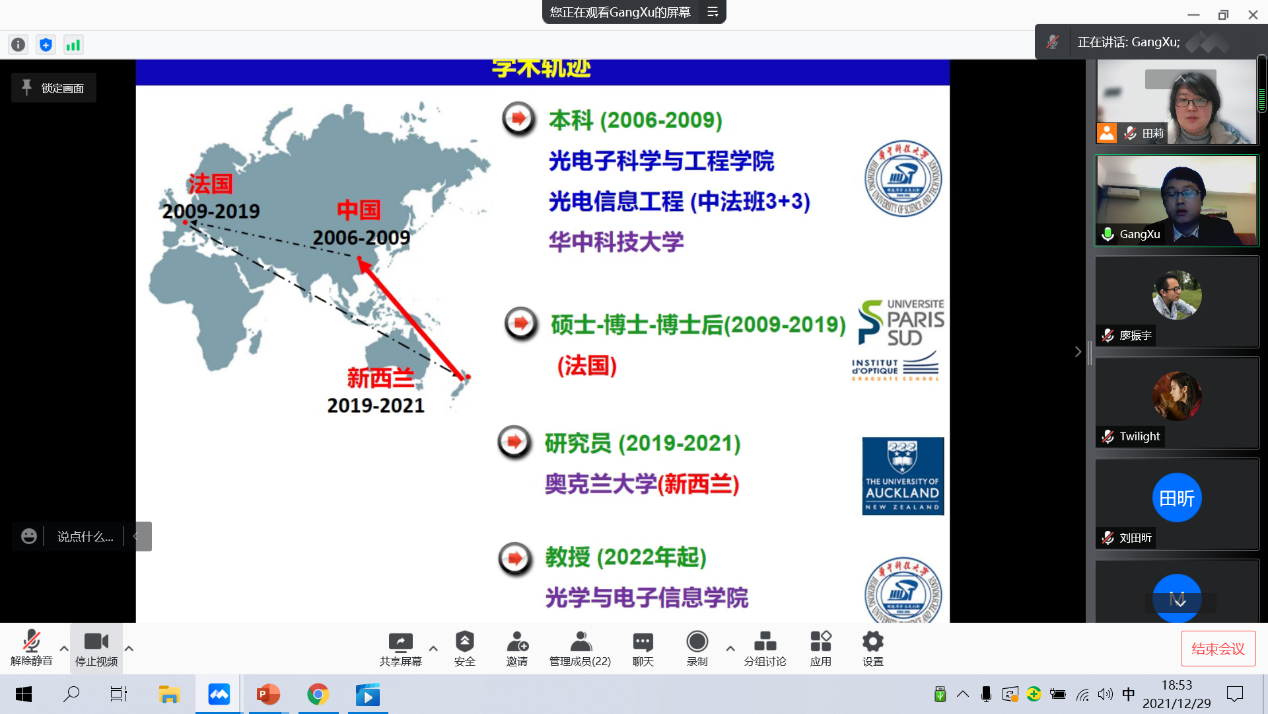Screen dimensions: 1268x714
Task: Select GangXu's video thumbnail
Action: 1176,200
